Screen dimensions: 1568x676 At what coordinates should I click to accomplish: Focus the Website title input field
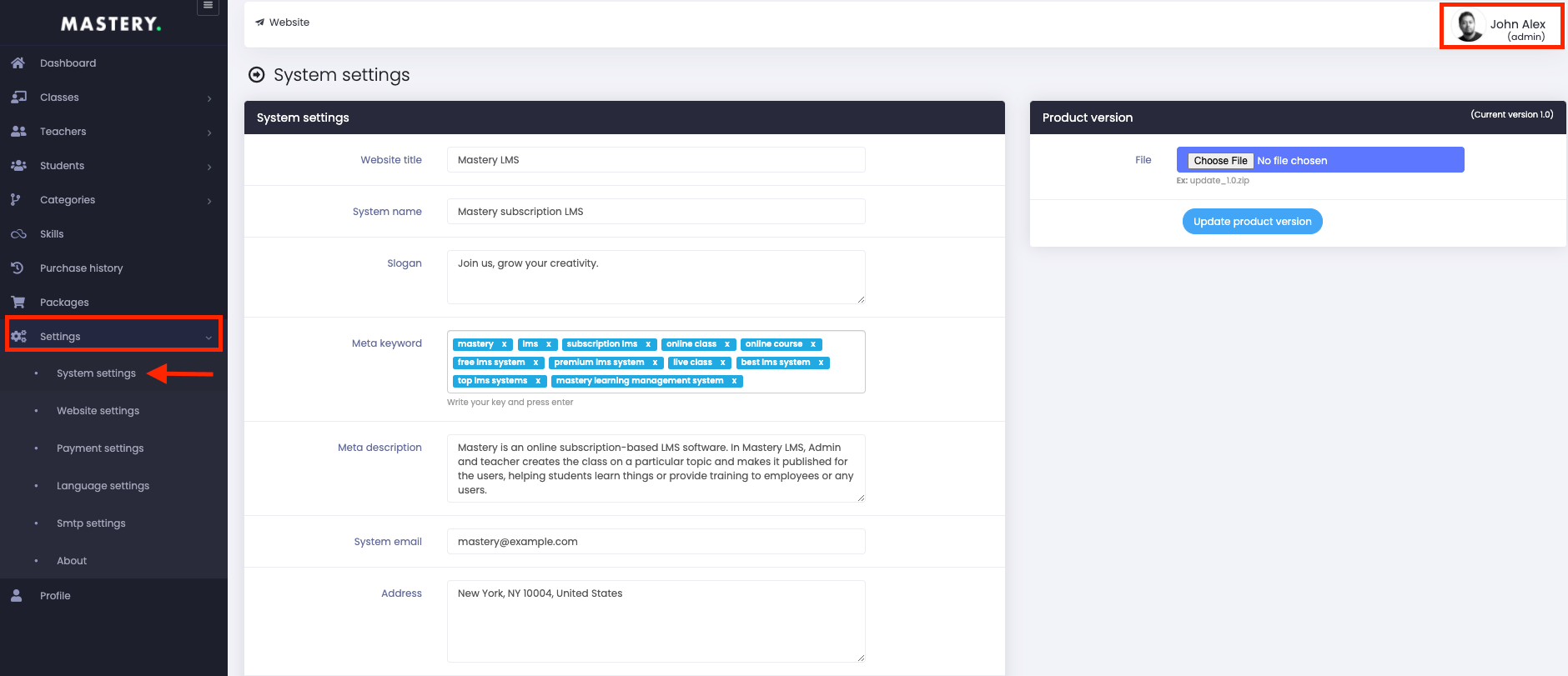coord(656,159)
